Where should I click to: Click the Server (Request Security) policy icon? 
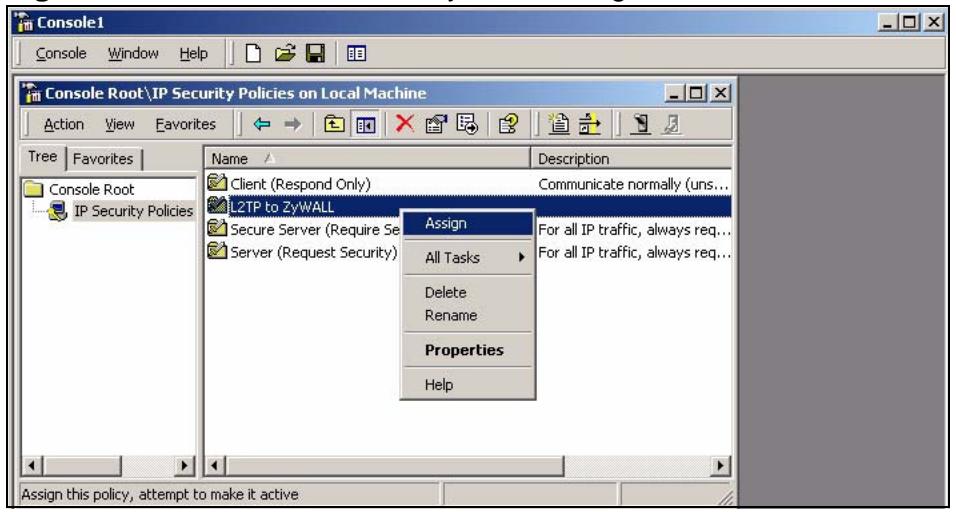[216, 251]
